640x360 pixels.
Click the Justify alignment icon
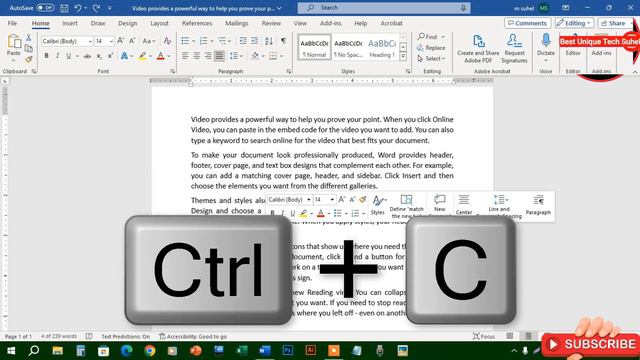tap(220, 56)
